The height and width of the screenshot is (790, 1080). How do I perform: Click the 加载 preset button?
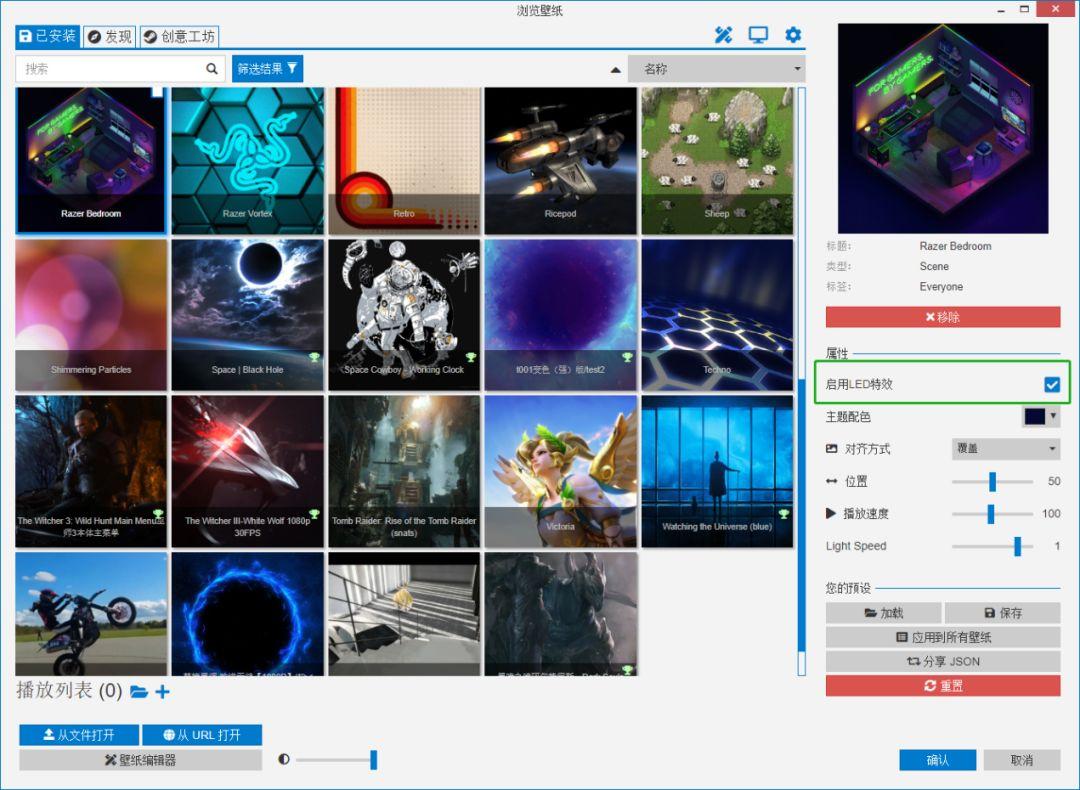point(884,612)
